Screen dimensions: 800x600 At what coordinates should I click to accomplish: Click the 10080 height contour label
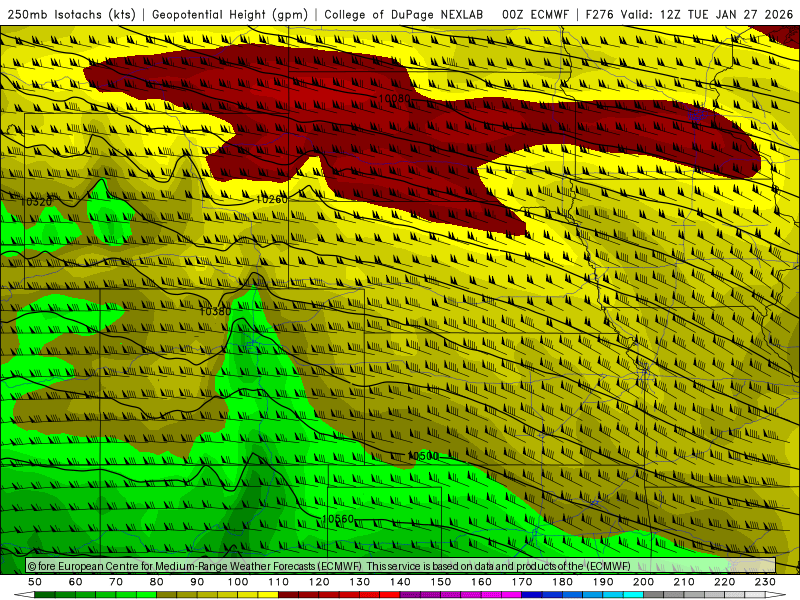pyautogui.click(x=394, y=98)
